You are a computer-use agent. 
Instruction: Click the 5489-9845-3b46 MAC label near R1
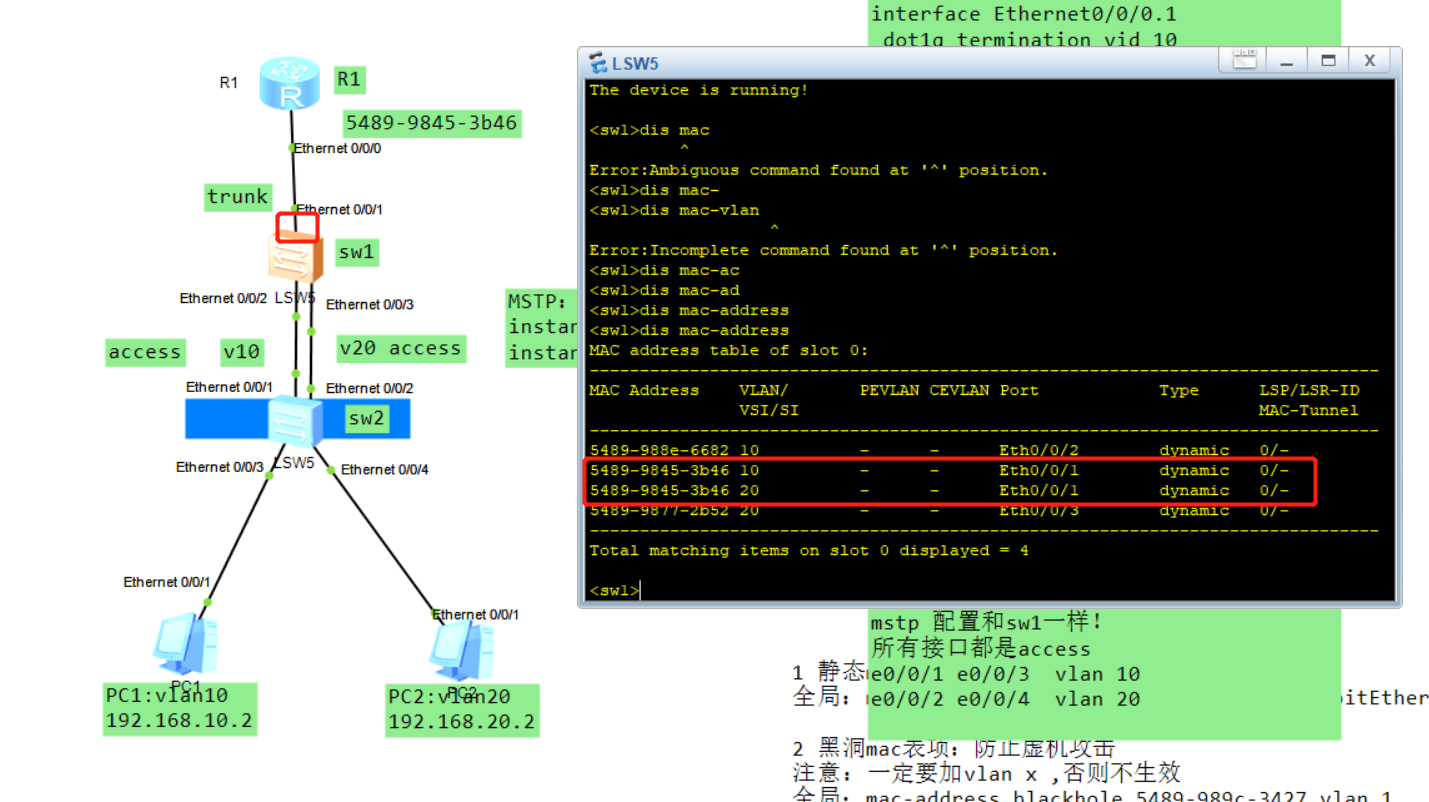tap(432, 123)
